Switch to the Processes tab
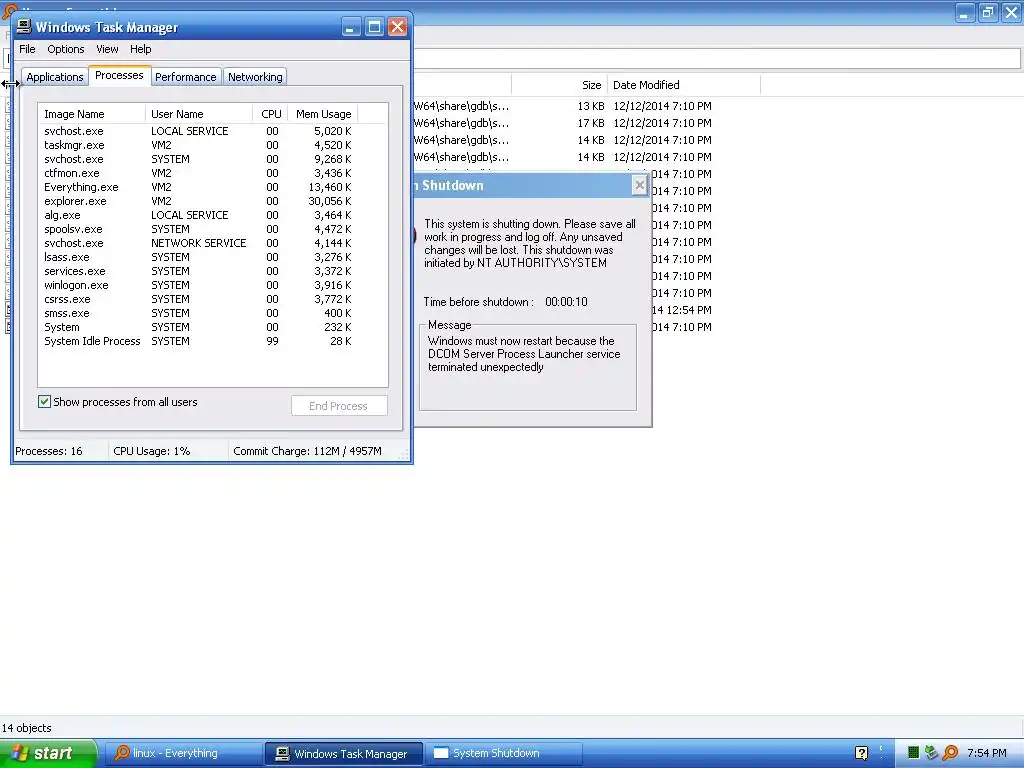Image resolution: width=1024 pixels, height=768 pixels. click(x=120, y=75)
